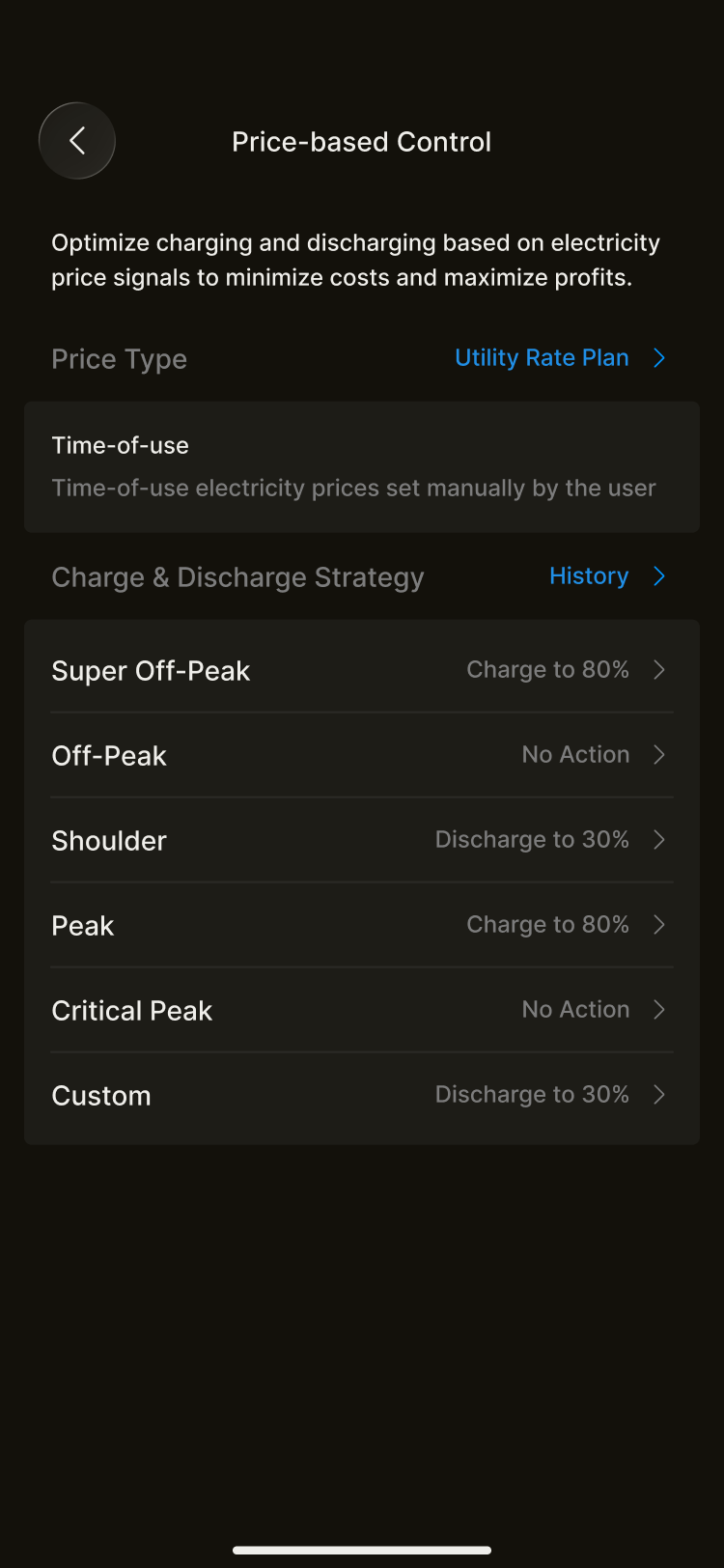Screen dimensions: 724x1568
Task: Tap chevron next to Utility Rate Plan
Action: [660, 358]
